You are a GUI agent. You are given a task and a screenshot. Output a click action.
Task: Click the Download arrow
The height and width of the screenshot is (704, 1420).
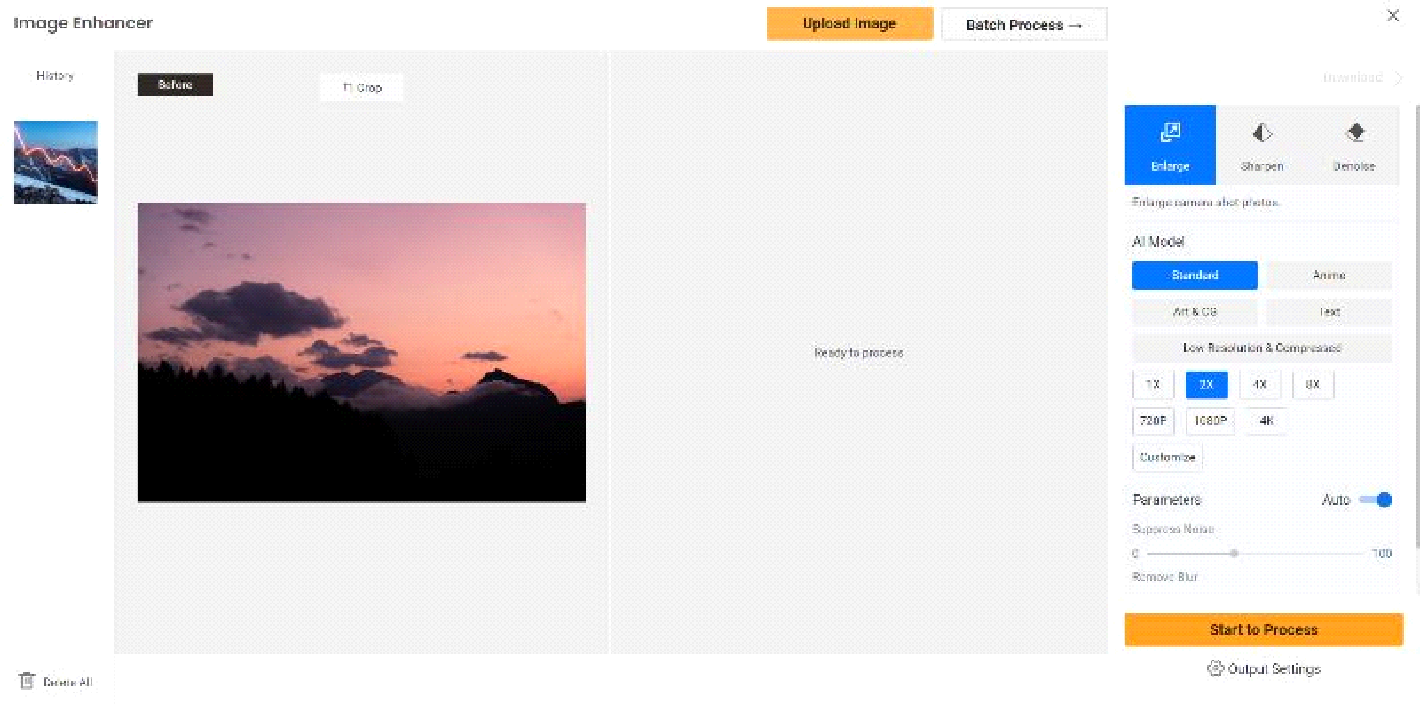tap(1399, 78)
